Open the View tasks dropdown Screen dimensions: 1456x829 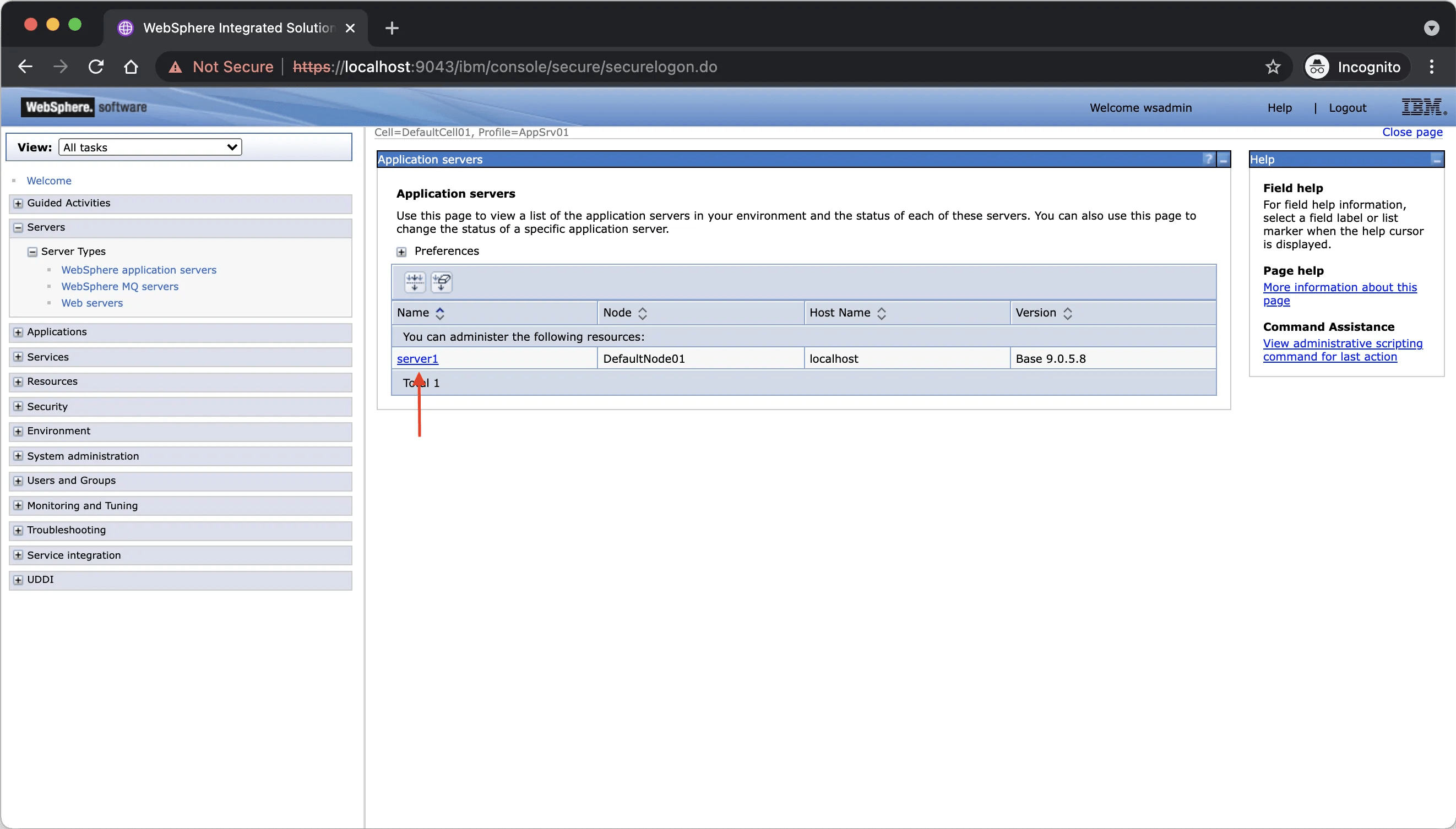tap(150, 147)
